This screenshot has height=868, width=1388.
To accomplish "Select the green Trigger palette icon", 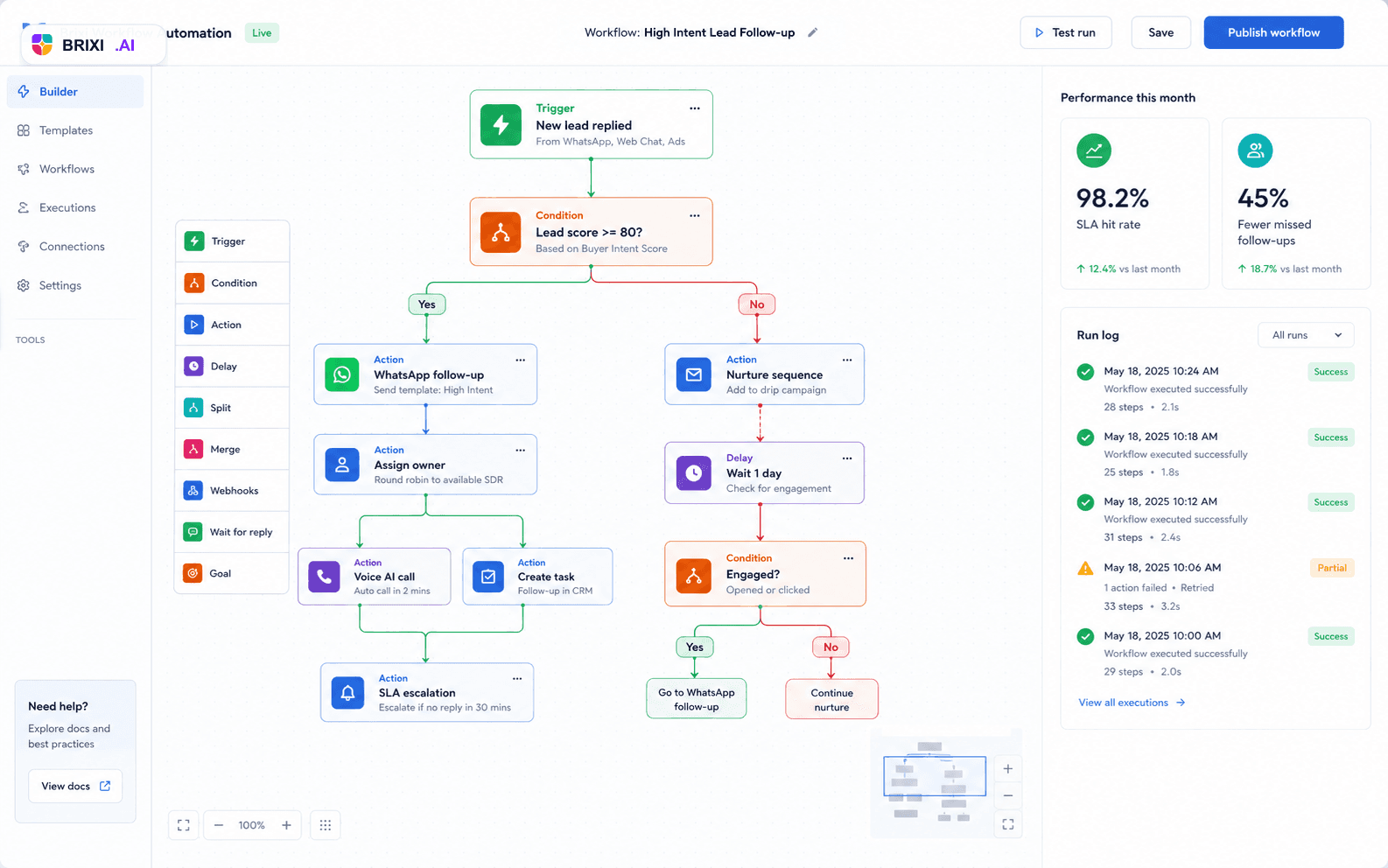I will pos(194,241).
